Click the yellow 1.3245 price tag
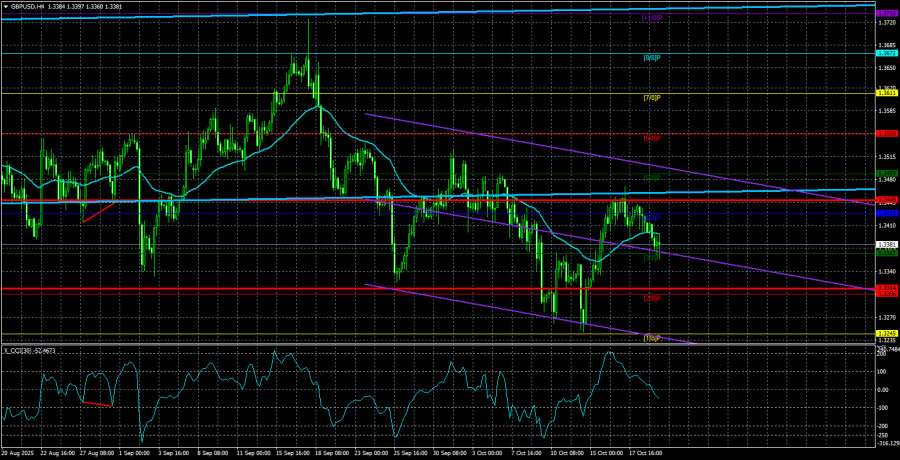 click(x=885, y=333)
